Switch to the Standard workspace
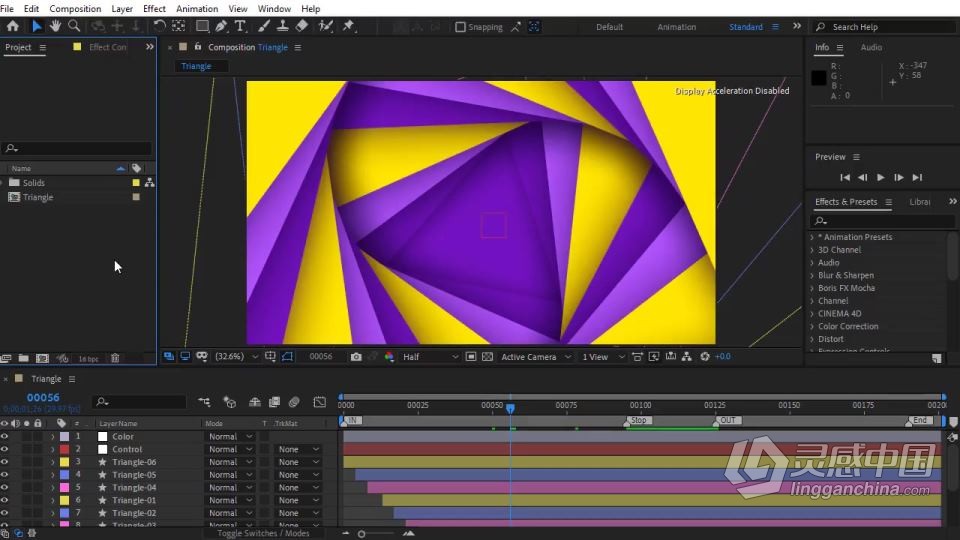This screenshot has width=960, height=540. tap(746, 27)
